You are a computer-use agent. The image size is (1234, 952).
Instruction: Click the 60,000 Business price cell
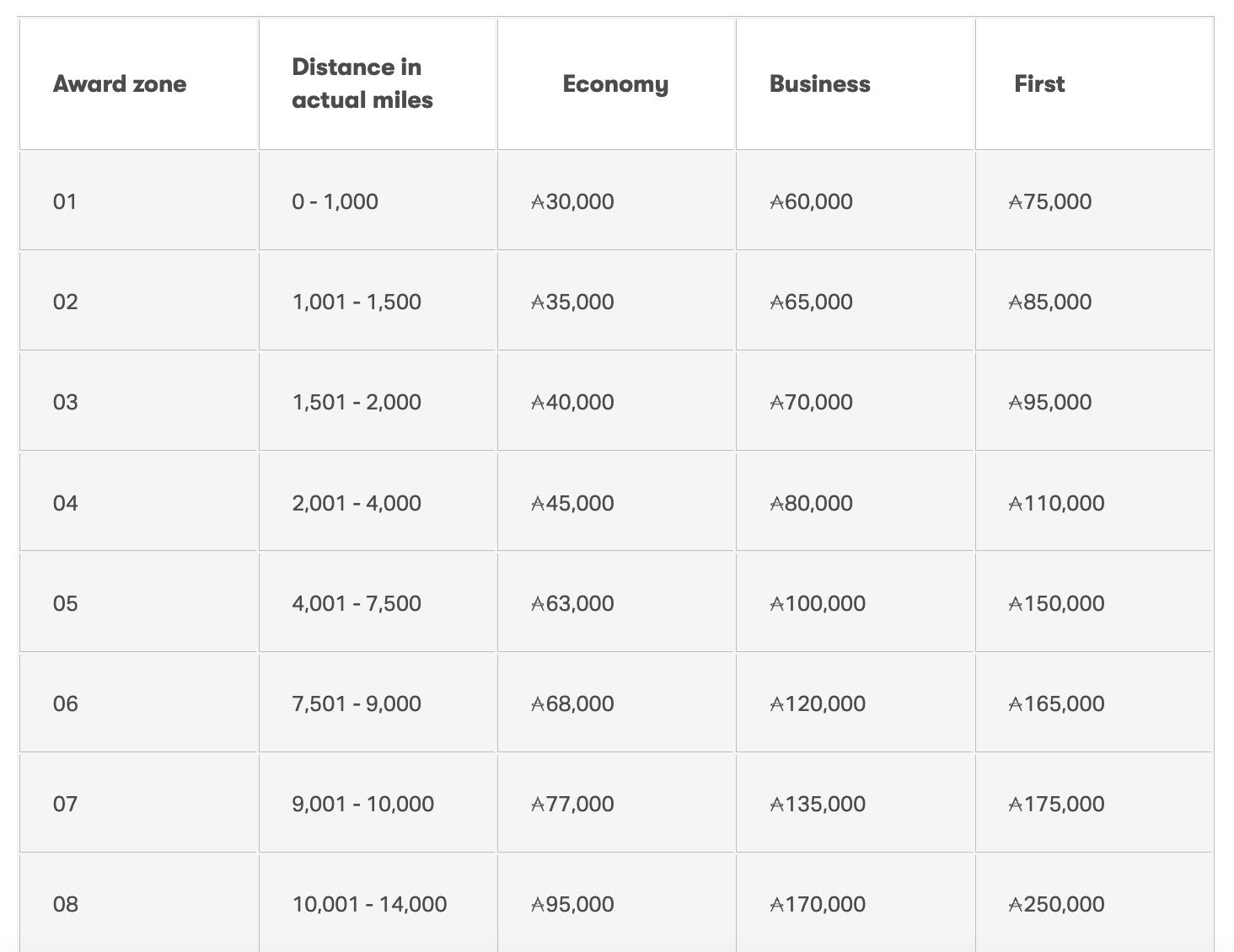[812, 201]
